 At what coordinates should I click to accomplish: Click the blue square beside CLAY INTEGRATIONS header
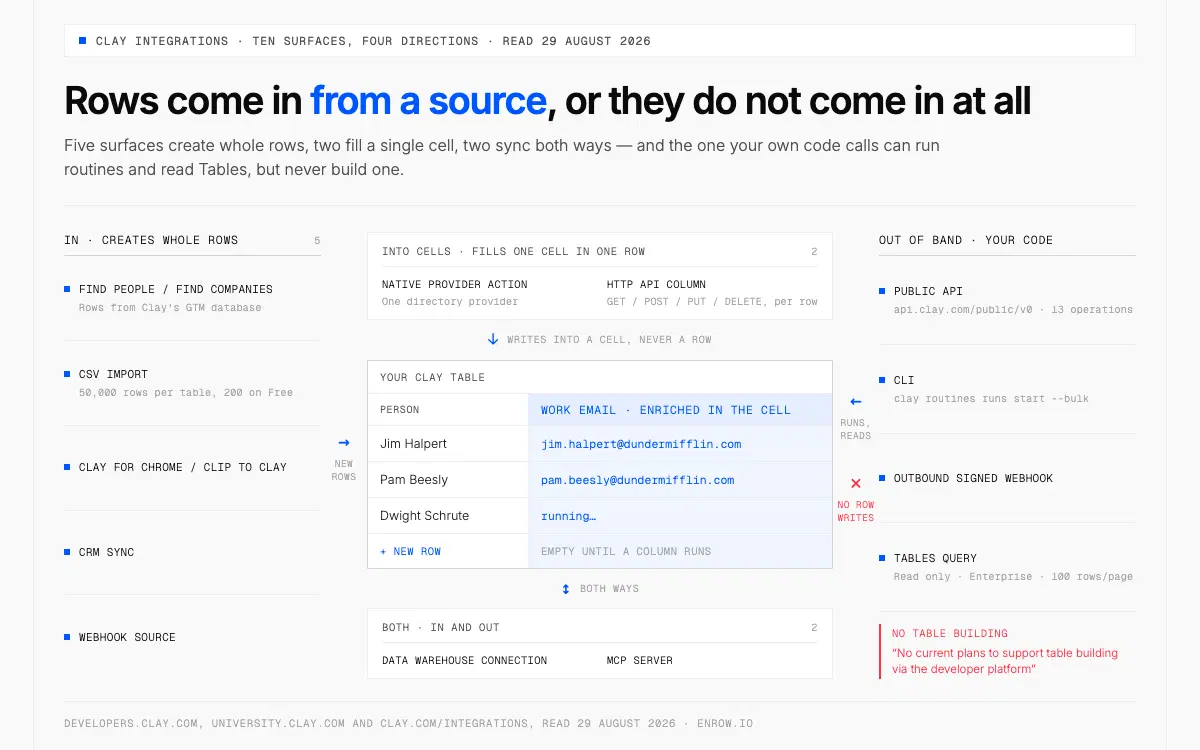83,41
